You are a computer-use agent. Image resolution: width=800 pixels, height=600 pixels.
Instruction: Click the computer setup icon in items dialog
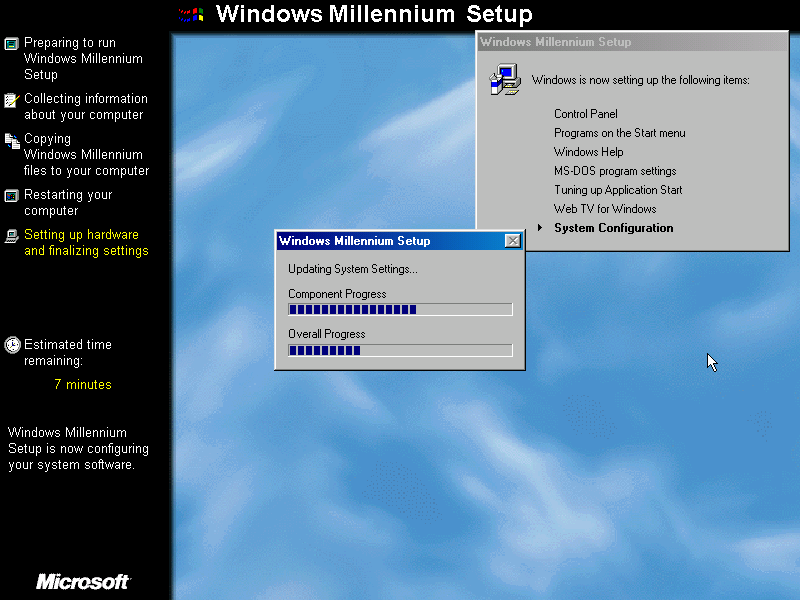coord(505,80)
